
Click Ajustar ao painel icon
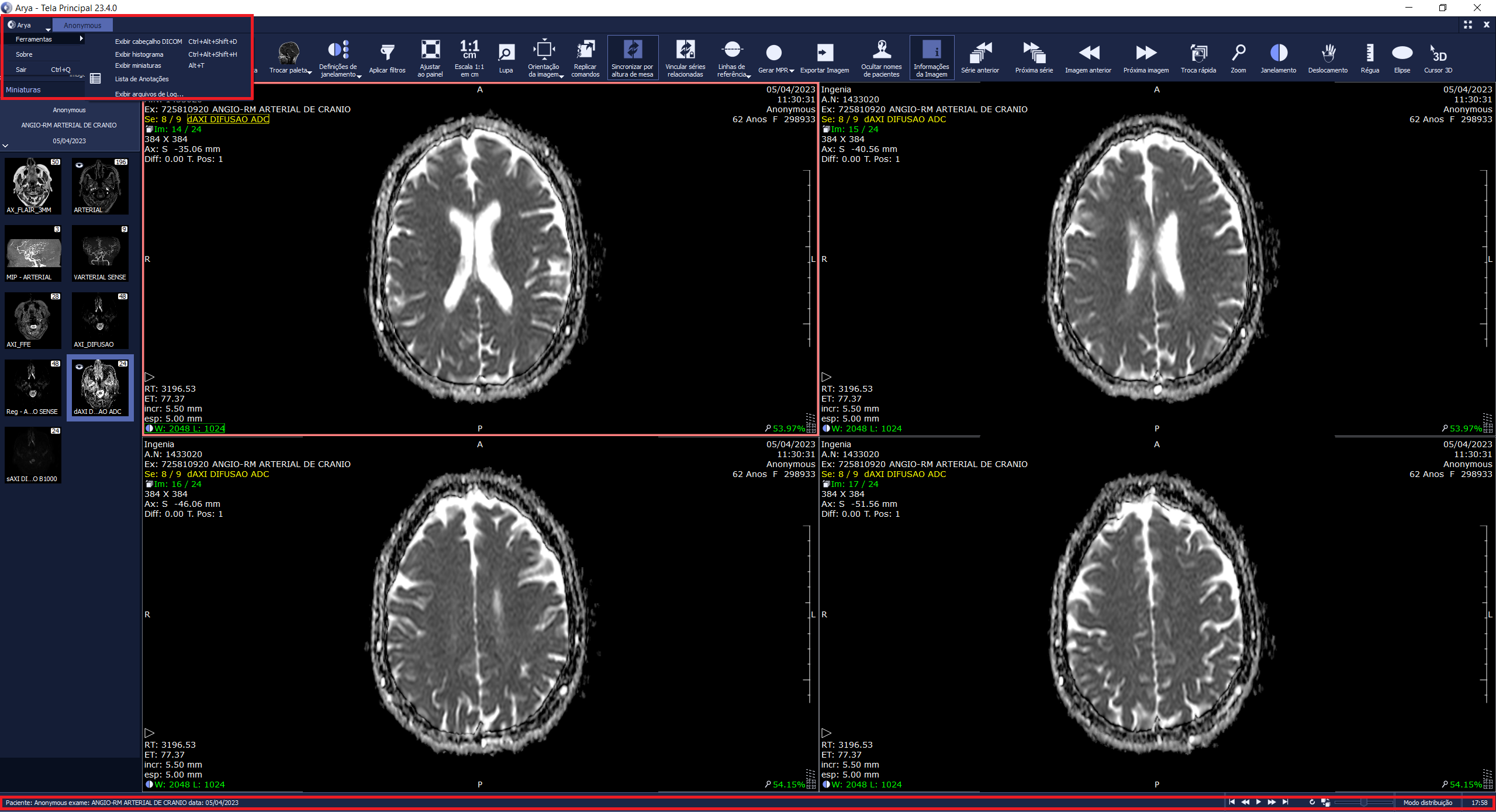tap(430, 50)
